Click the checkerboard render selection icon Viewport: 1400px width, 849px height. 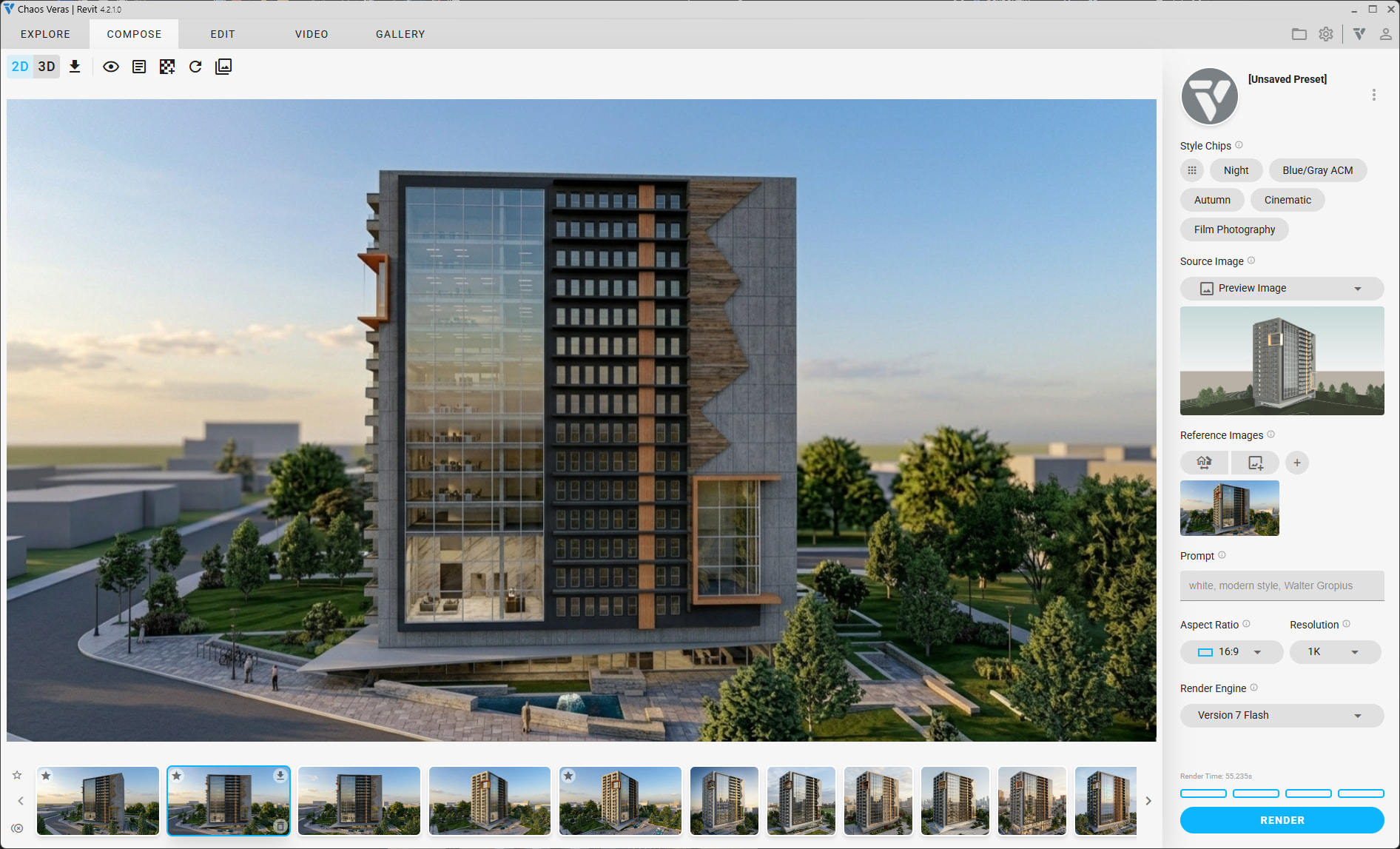pos(167,67)
